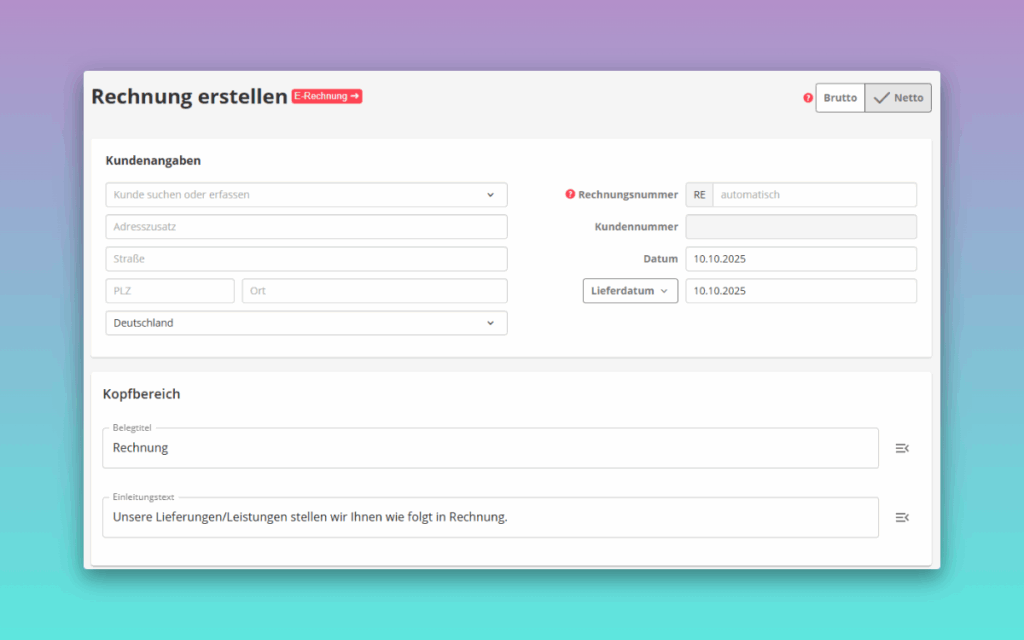
Task: Click the RE prefix of the Rechnungsnummer
Action: pyautogui.click(x=699, y=194)
